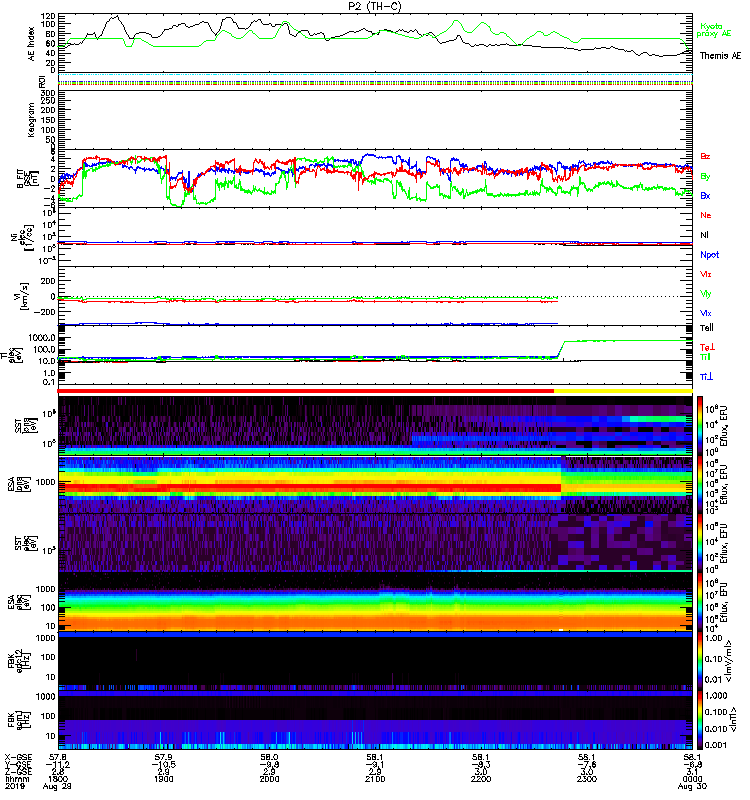Screen dimensions: 750x800
Task: Select the "Kyoto proxy AE" legend label
Action: coord(714,30)
